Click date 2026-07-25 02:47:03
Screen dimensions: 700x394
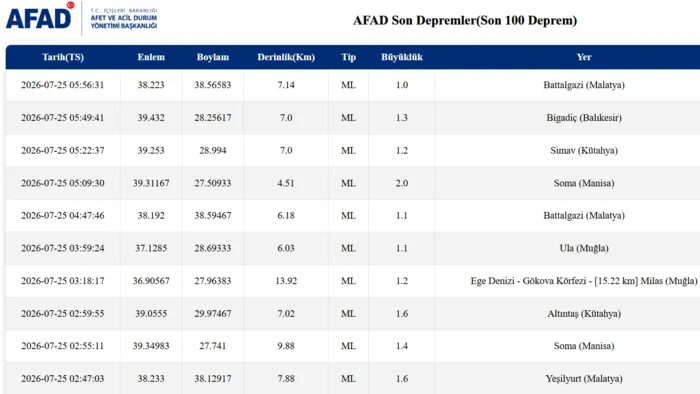tap(62, 378)
